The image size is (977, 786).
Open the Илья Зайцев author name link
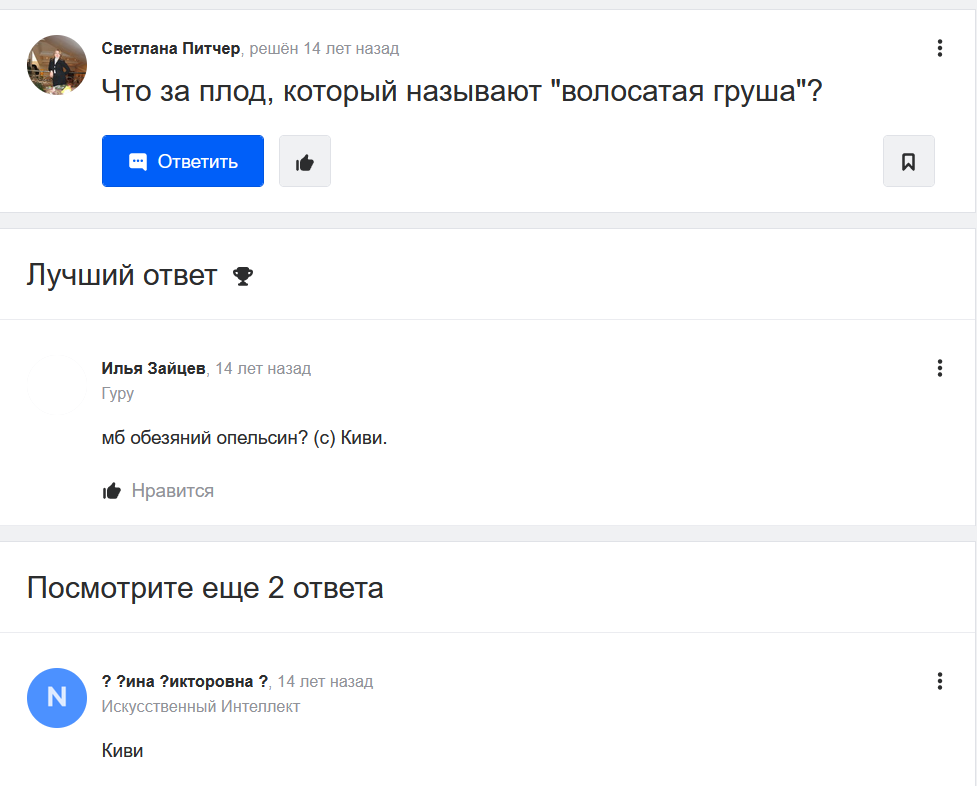(x=153, y=368)
